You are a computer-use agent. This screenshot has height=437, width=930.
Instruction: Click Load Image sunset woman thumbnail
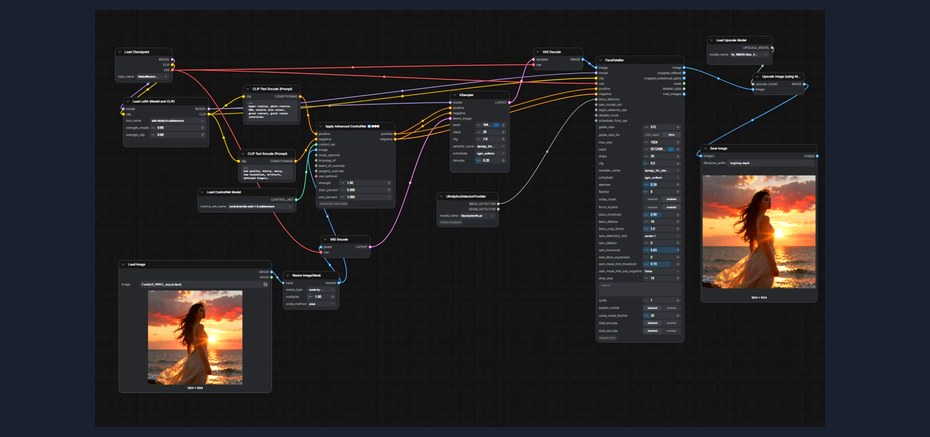(195, 337)
